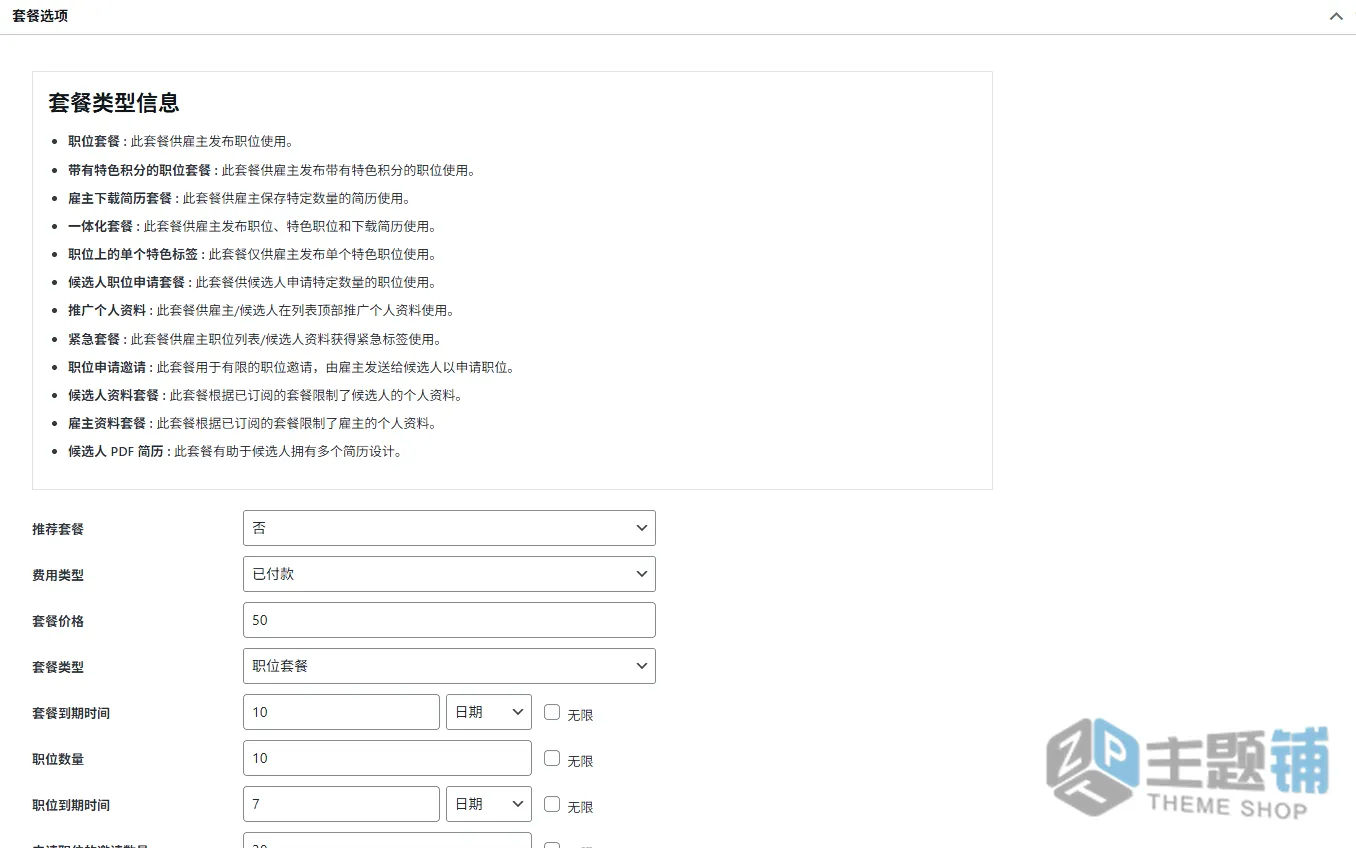Click the 套餐价格 field label
This screenshot has width=1356, height=848.
click(58, 621)
